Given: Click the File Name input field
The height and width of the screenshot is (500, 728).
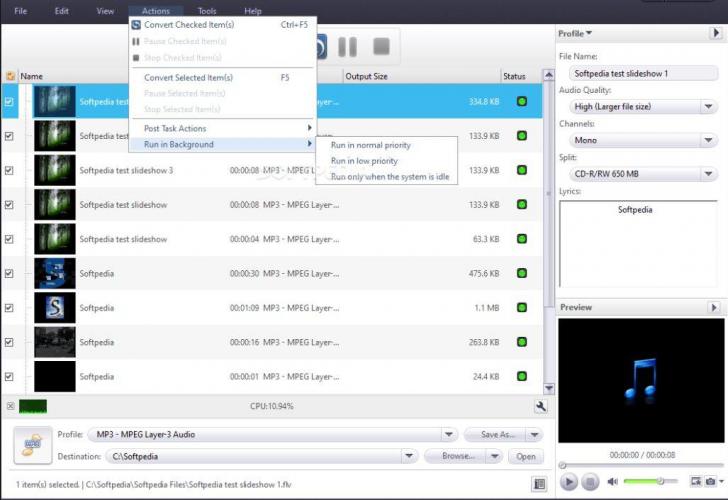Looking at the screenshot, I should [643, 73].
